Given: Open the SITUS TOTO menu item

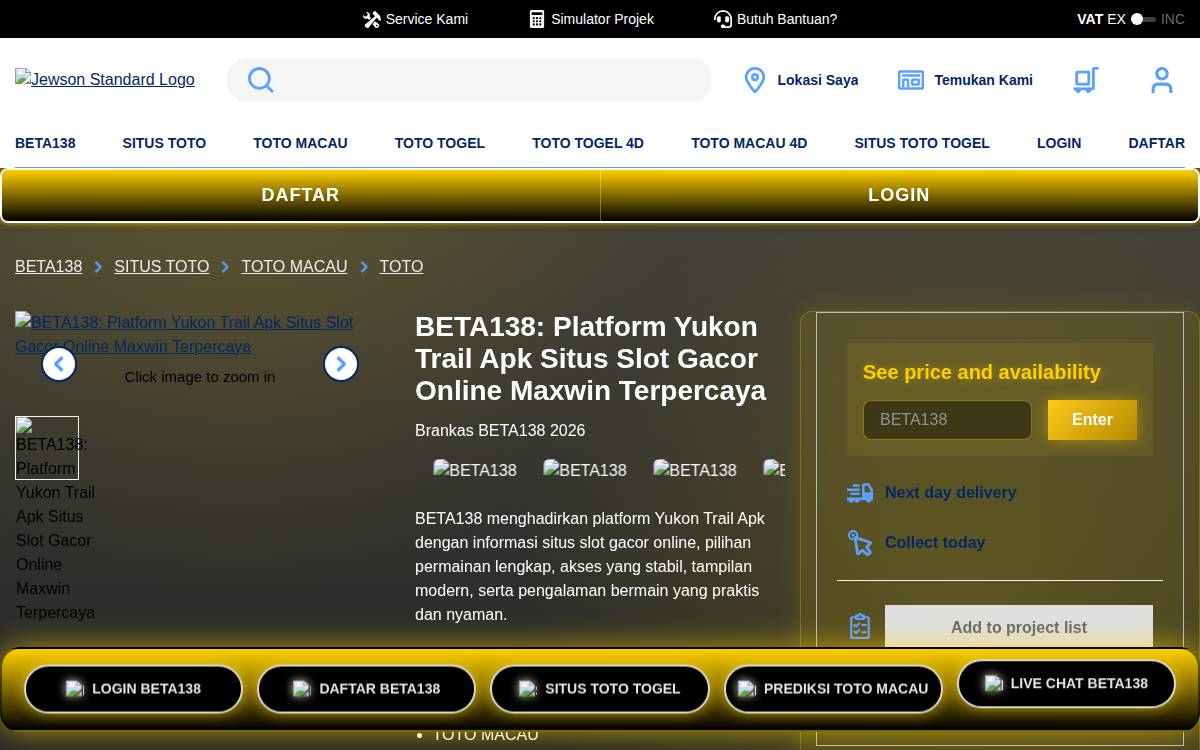Looking at the screenshot, I should [x=164, y=143].
